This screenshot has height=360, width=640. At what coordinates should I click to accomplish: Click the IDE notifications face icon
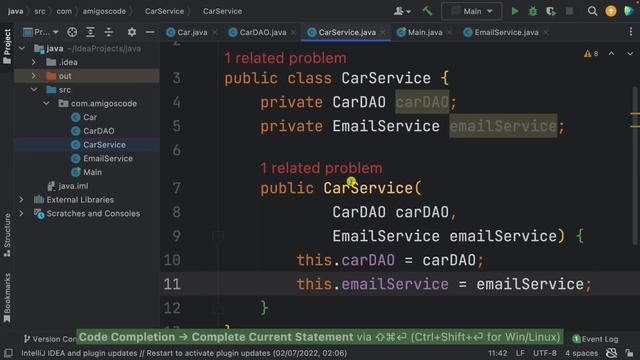click(x=611, y=353)
